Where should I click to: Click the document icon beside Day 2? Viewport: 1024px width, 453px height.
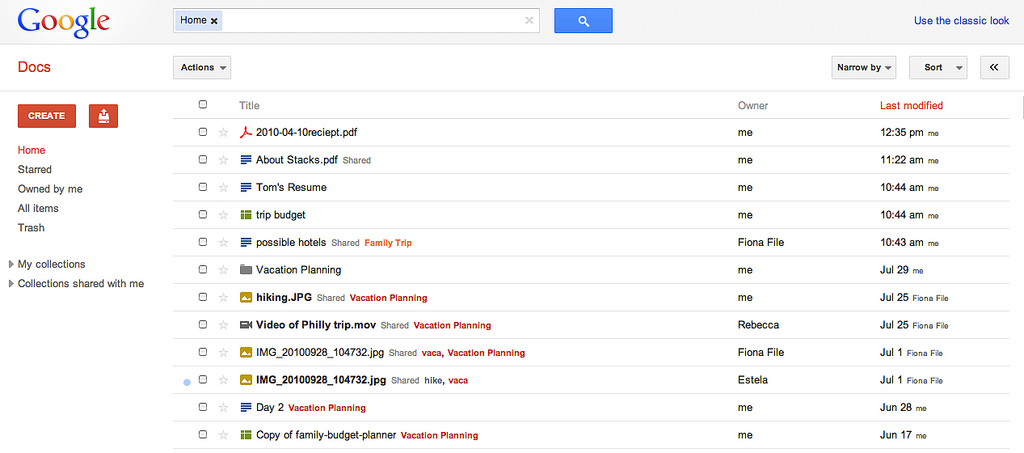[x=246, y=408]
